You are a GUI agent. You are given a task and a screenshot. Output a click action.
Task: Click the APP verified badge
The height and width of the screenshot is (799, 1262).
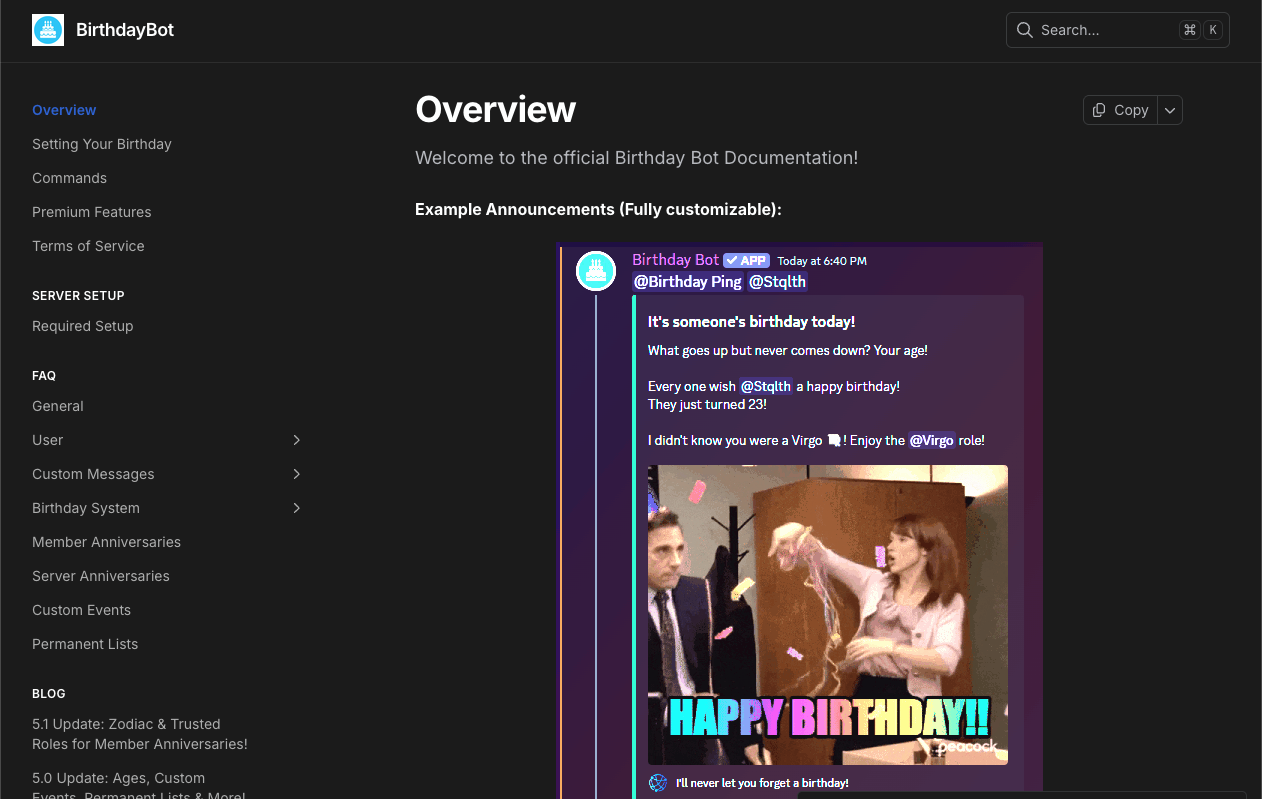pos(746,261)
